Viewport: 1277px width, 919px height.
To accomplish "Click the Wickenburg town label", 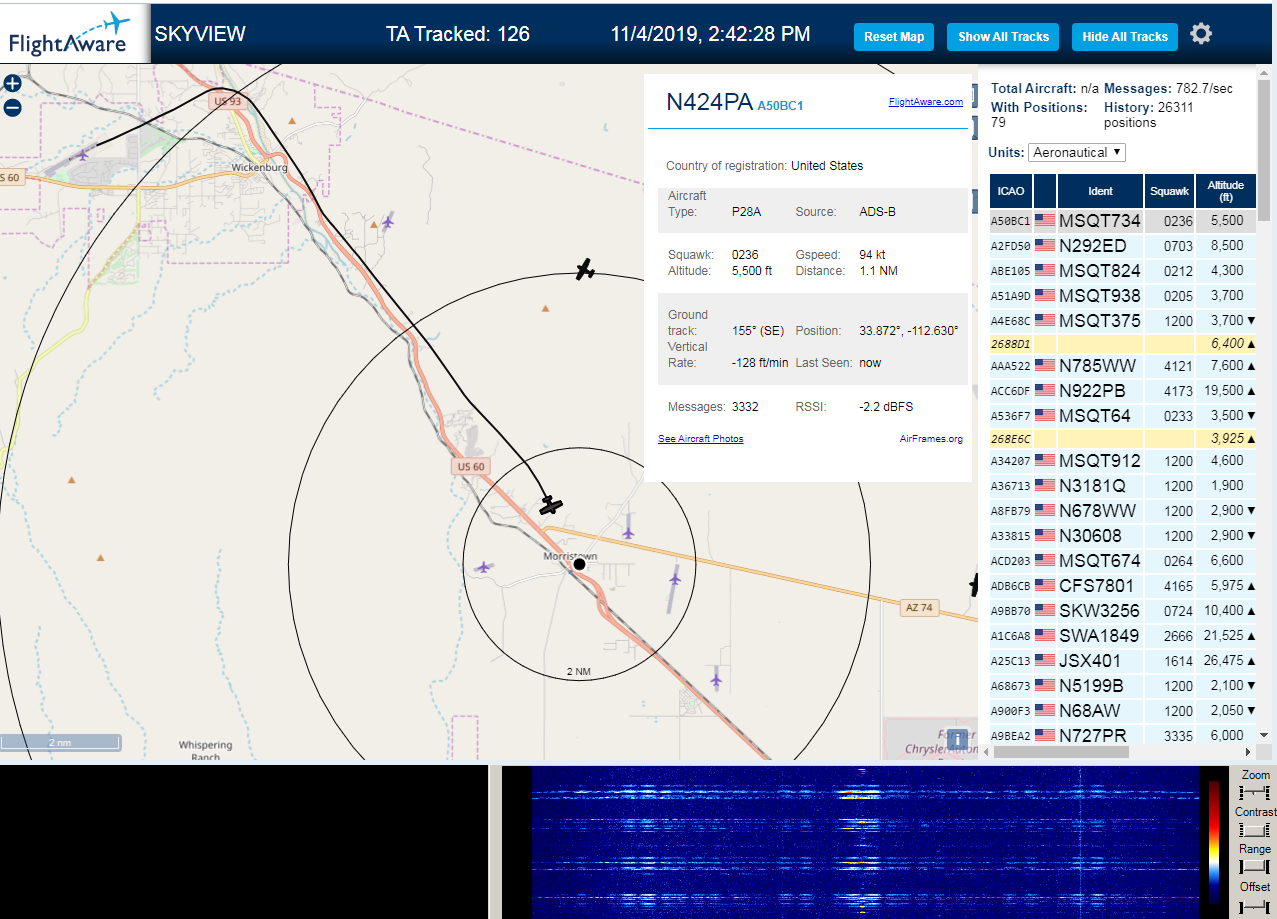I will 259,167.
